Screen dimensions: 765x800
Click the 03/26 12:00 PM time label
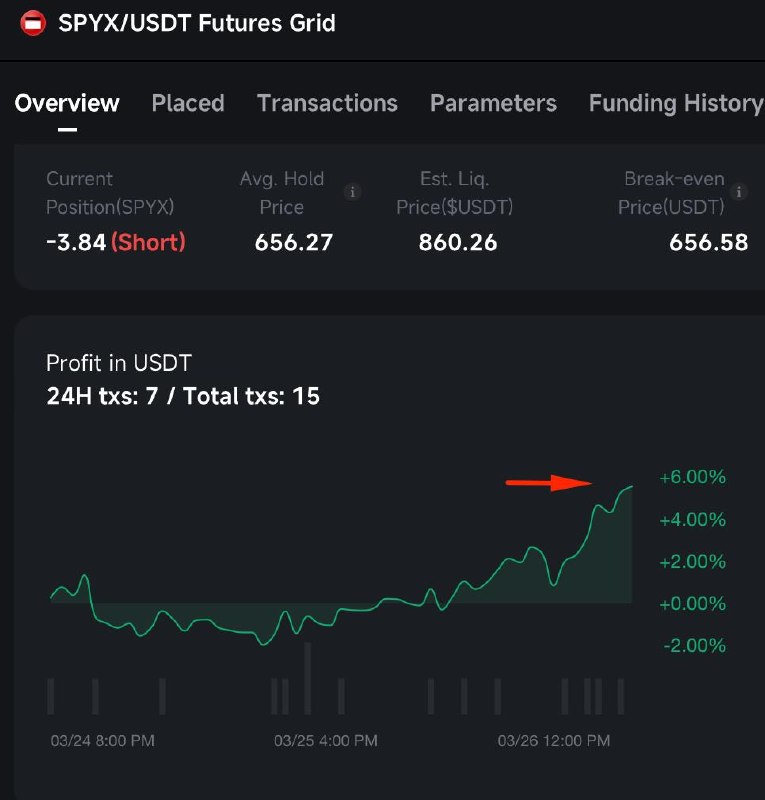click(x=554, y=741)
